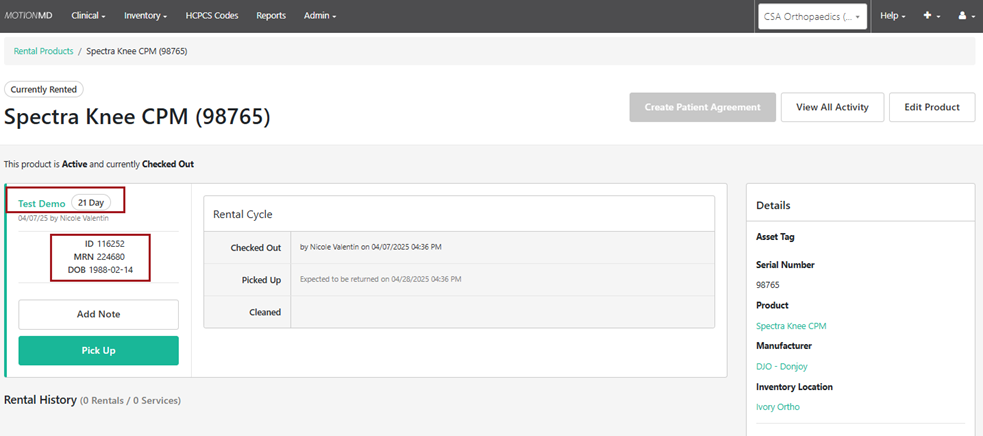Expand the Admin dropdown menu

pyautogui.click(x=320, y=16)
